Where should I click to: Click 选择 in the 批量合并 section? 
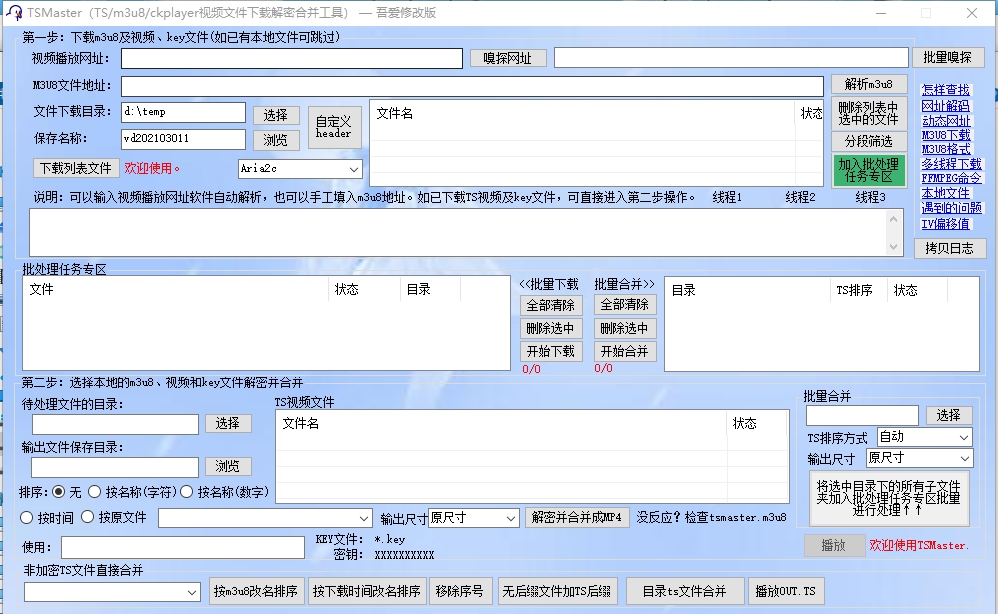[949, 415]
